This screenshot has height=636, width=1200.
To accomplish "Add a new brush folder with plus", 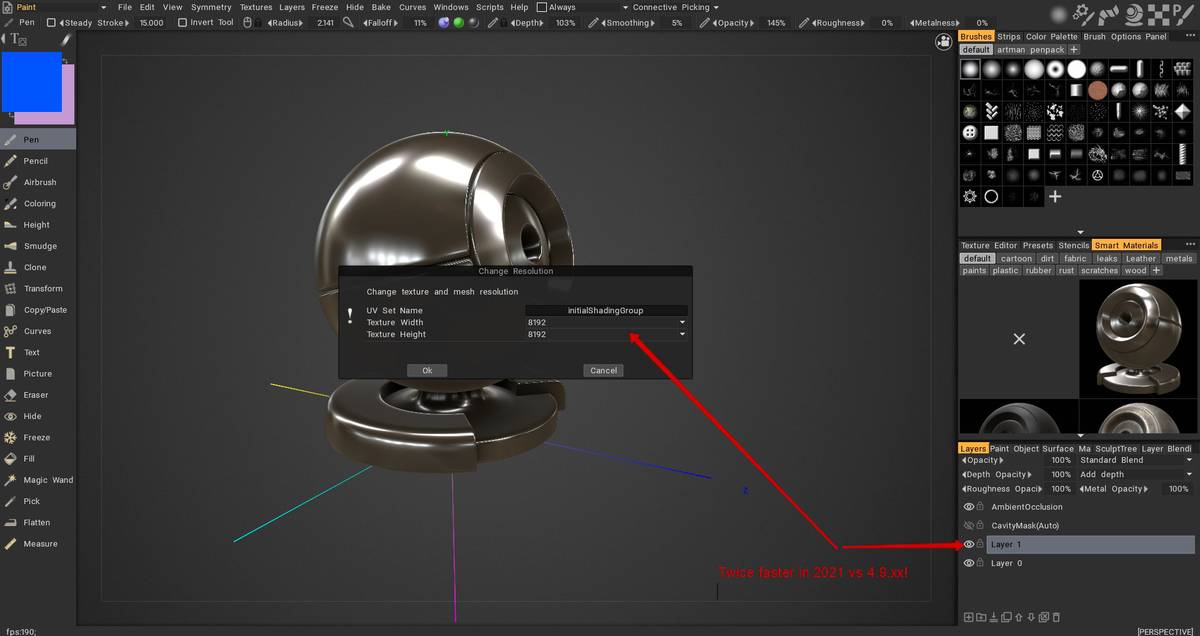I will coord(1074,49).
